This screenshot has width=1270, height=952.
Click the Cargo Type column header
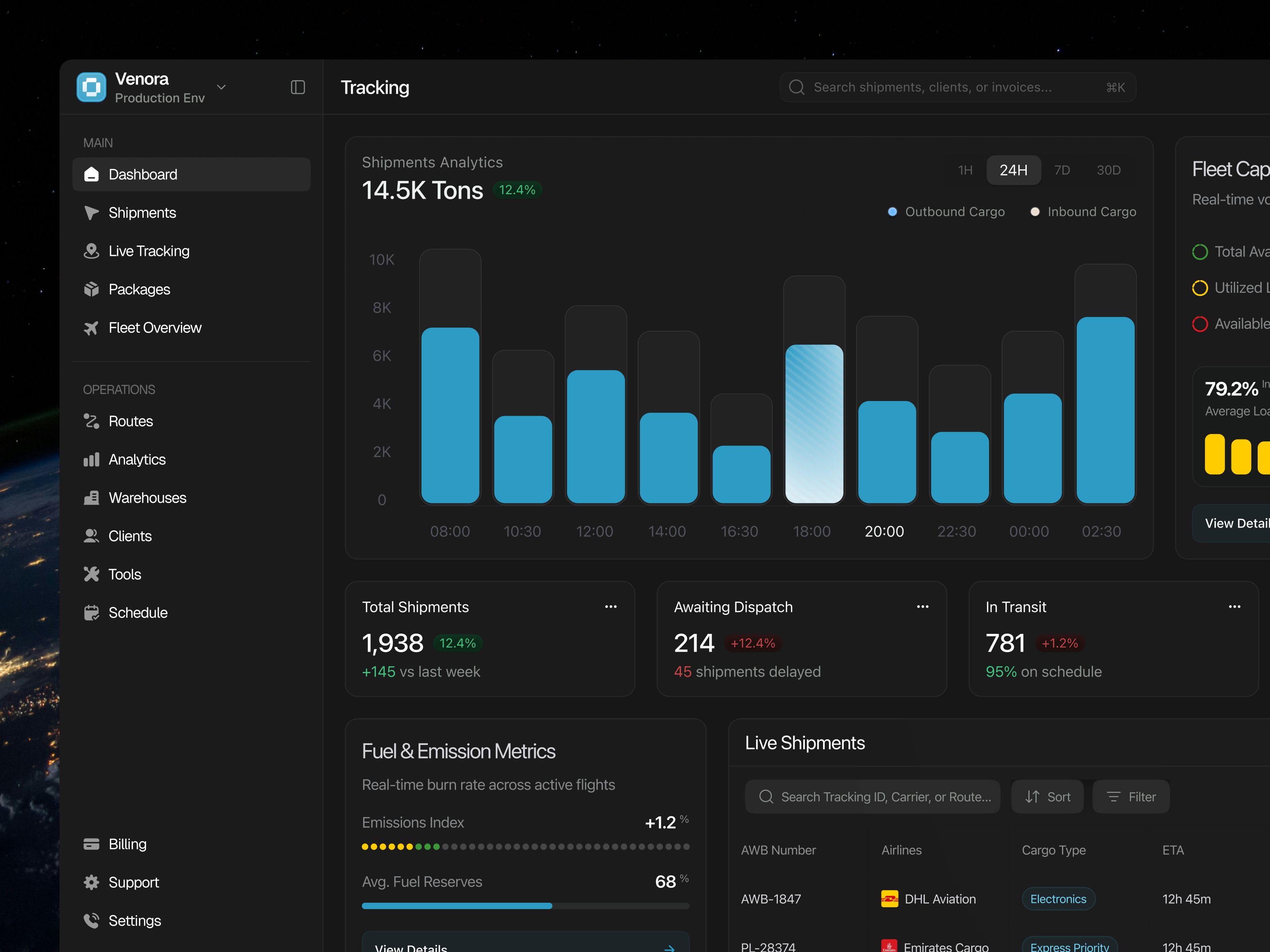(1054, 850)
